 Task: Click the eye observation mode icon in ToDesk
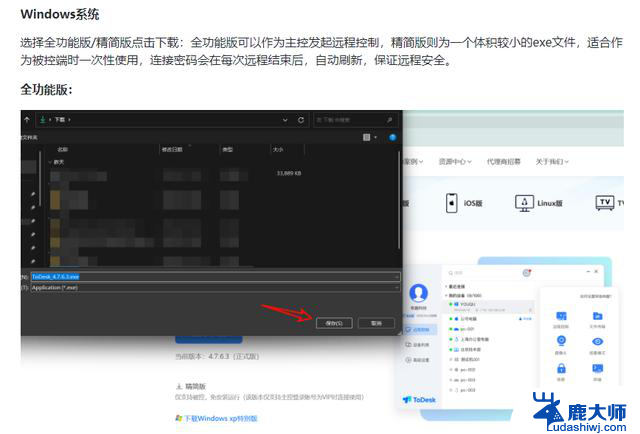598,341
